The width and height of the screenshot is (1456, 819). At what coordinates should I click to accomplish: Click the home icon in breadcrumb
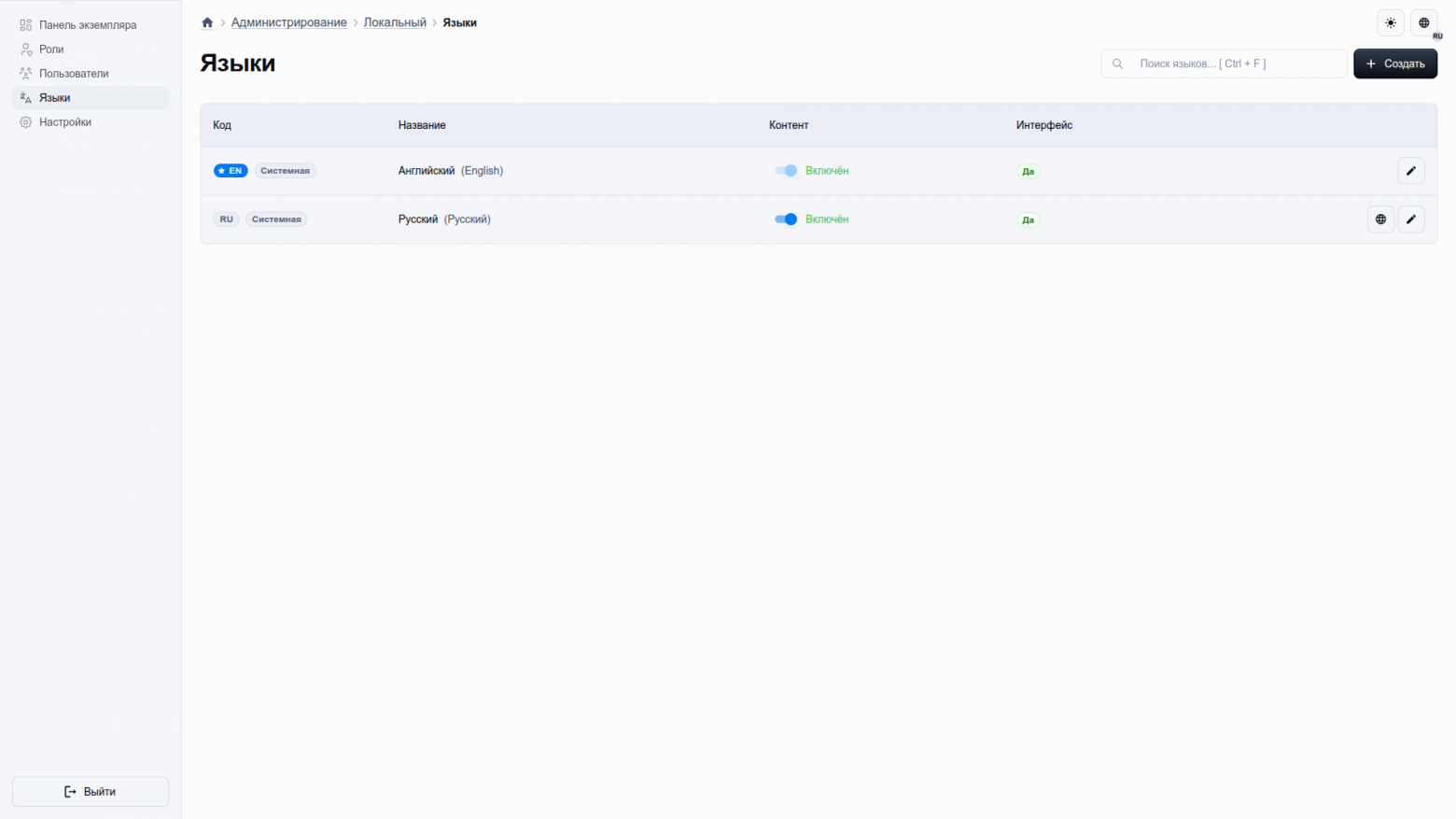coord(207,22)
